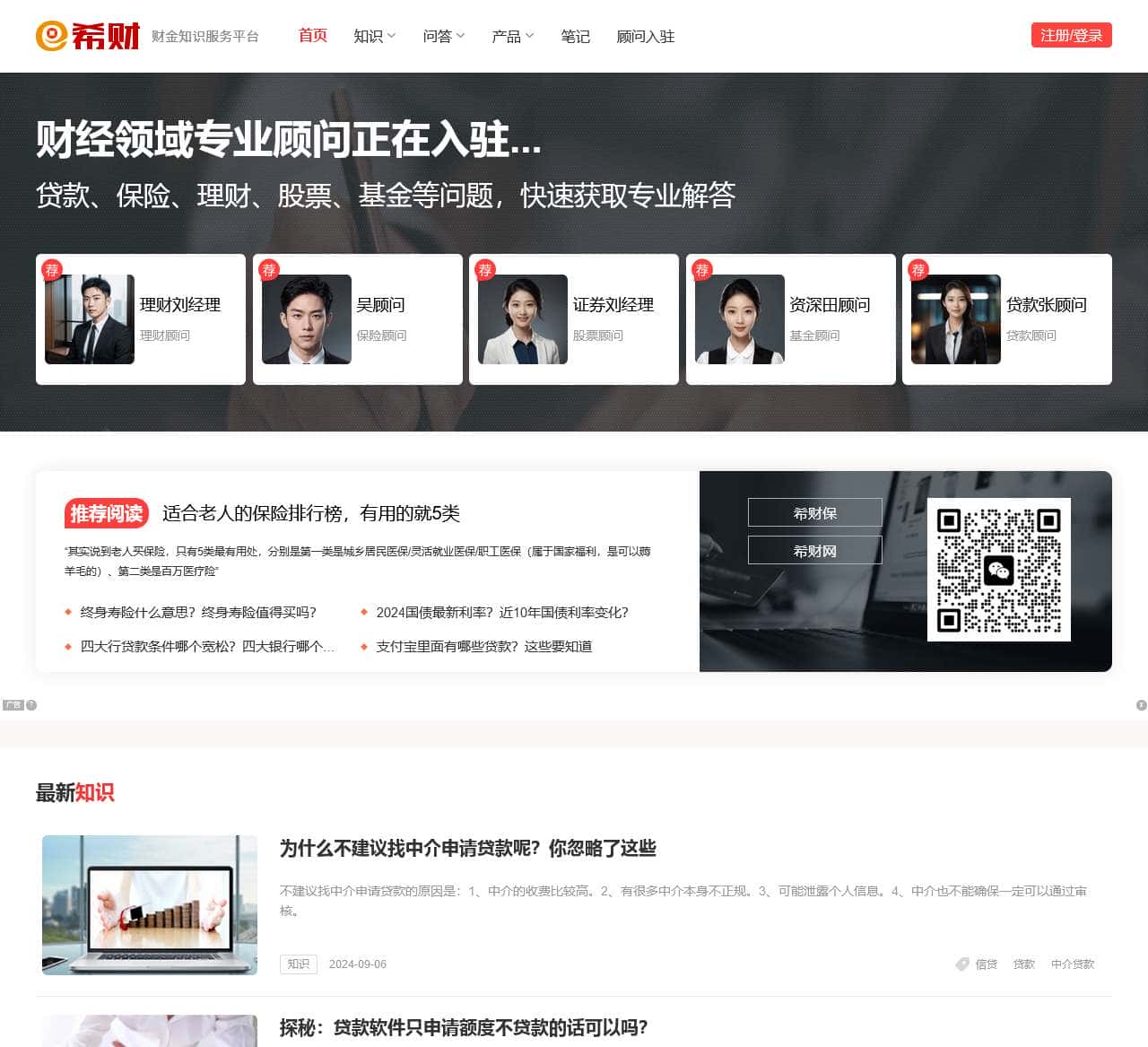
Task: Click the 希财保 button
Action: tap(814, 512)
